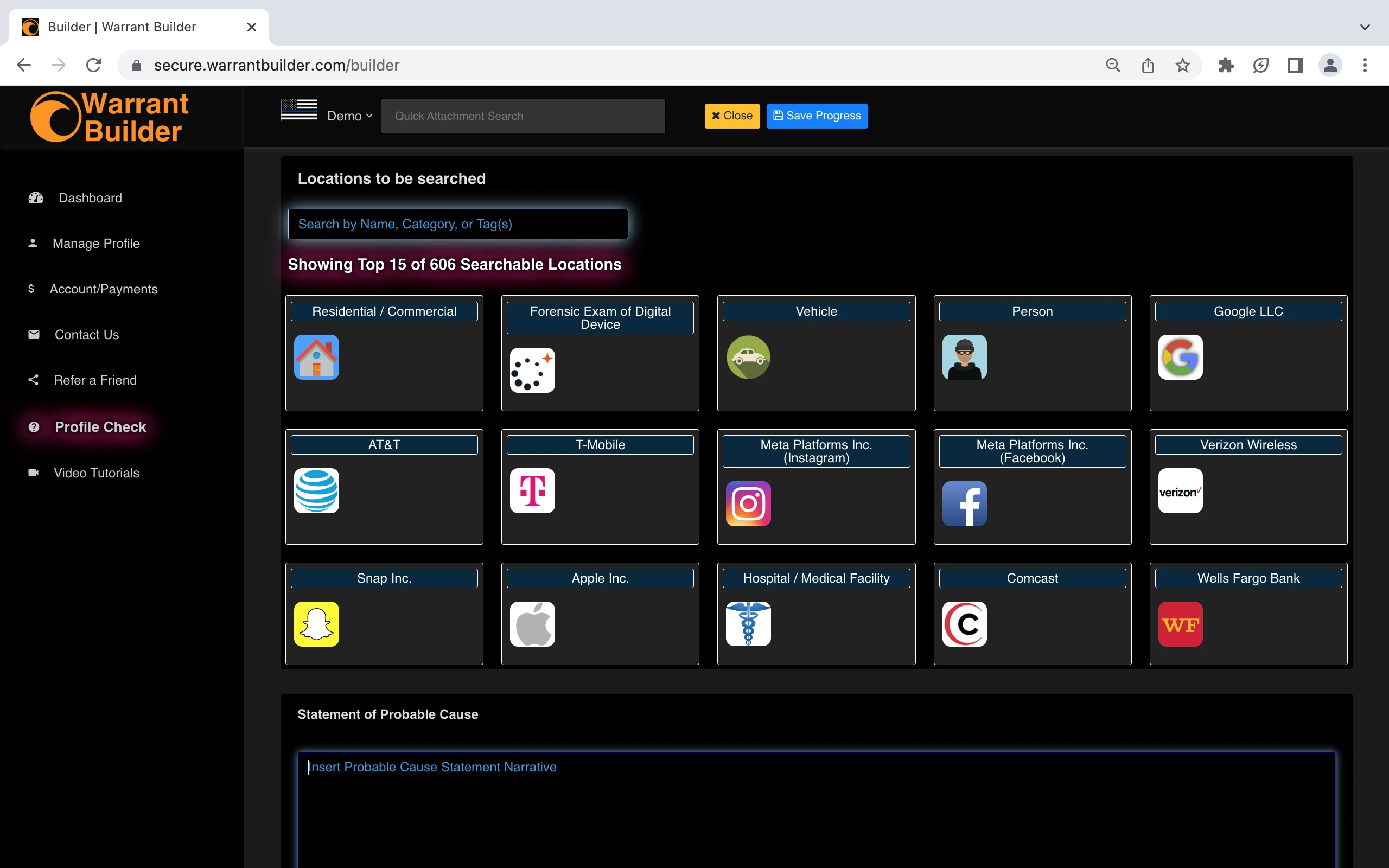Click Search by Name, Category, or Tag(s) field

click(457, 224)
